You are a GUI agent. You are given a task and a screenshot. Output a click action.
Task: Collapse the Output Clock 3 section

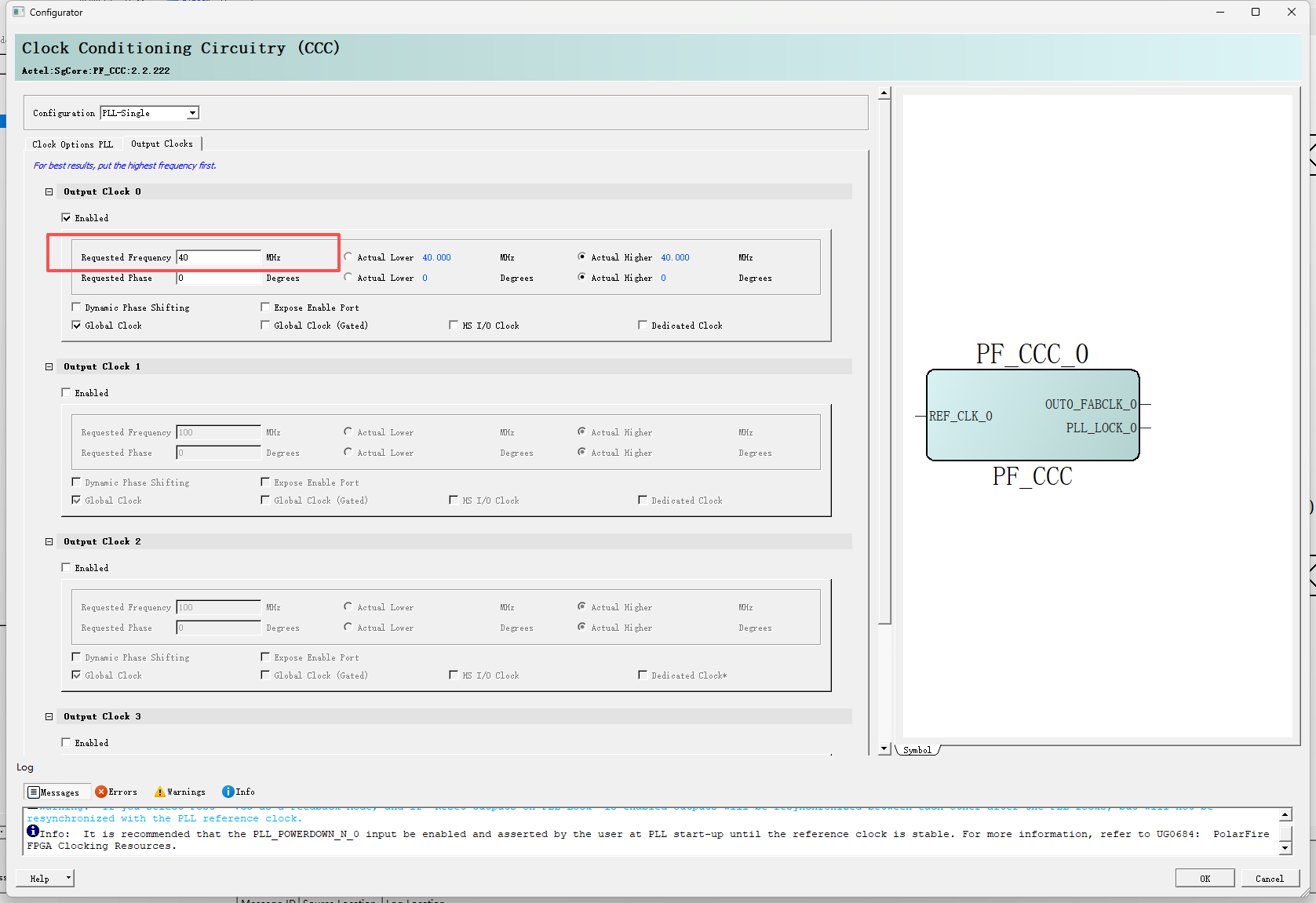tap(49, 716)
